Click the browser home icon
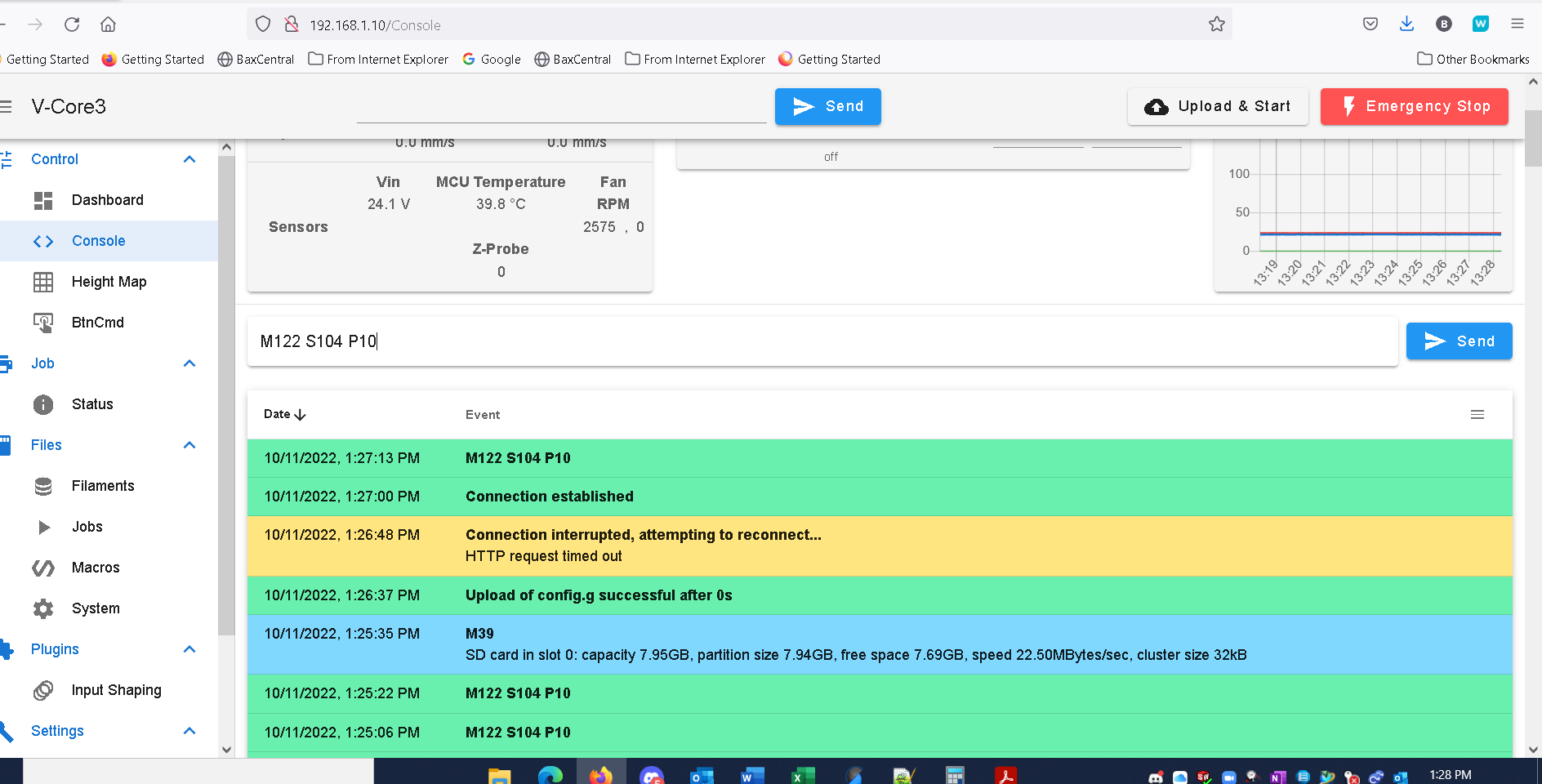Screen dimensions: 1542x784 click(x=108, y=24)
